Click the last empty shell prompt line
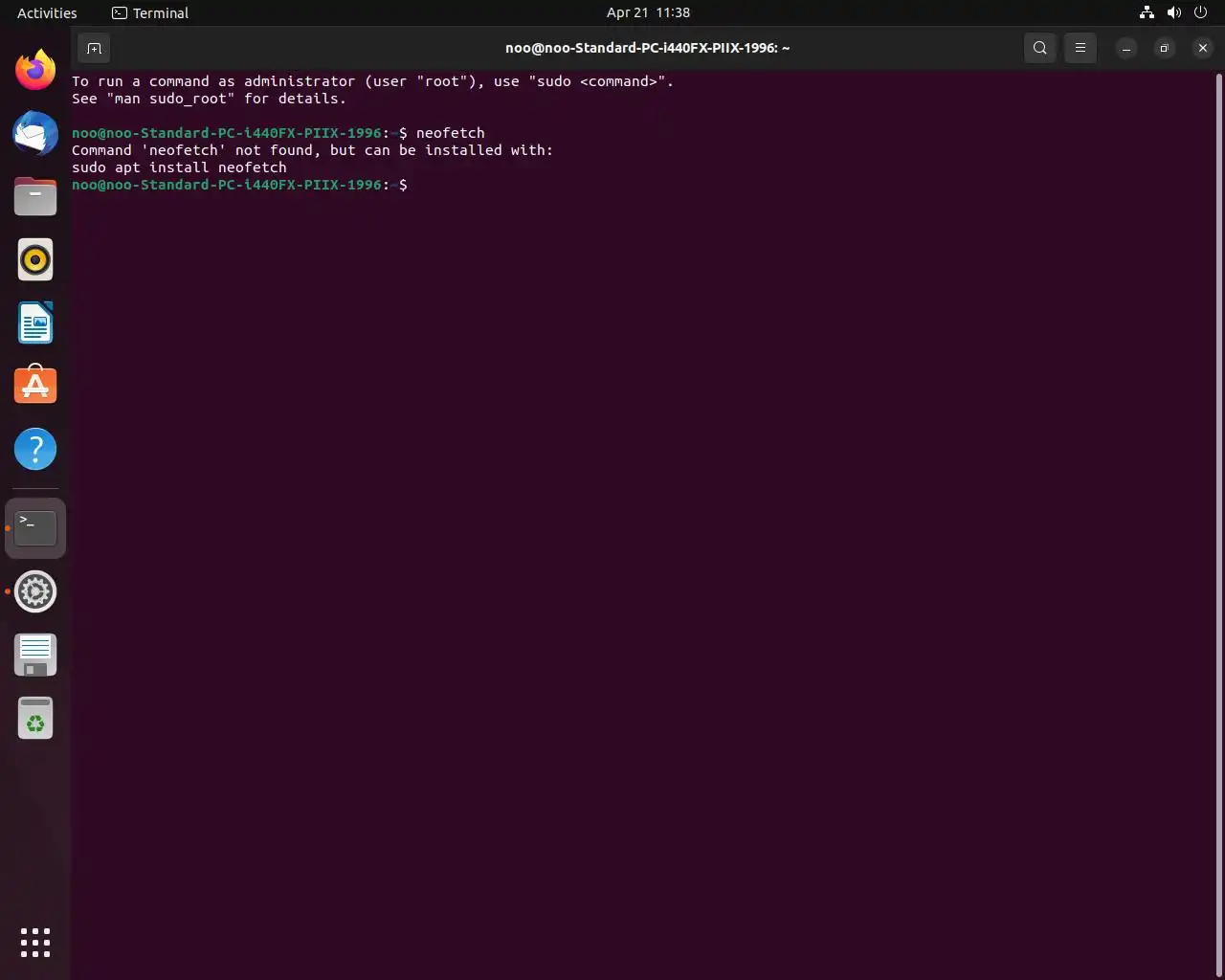Image resolution: width=1225 pixels, height=980 pixels. coord(239,185)
